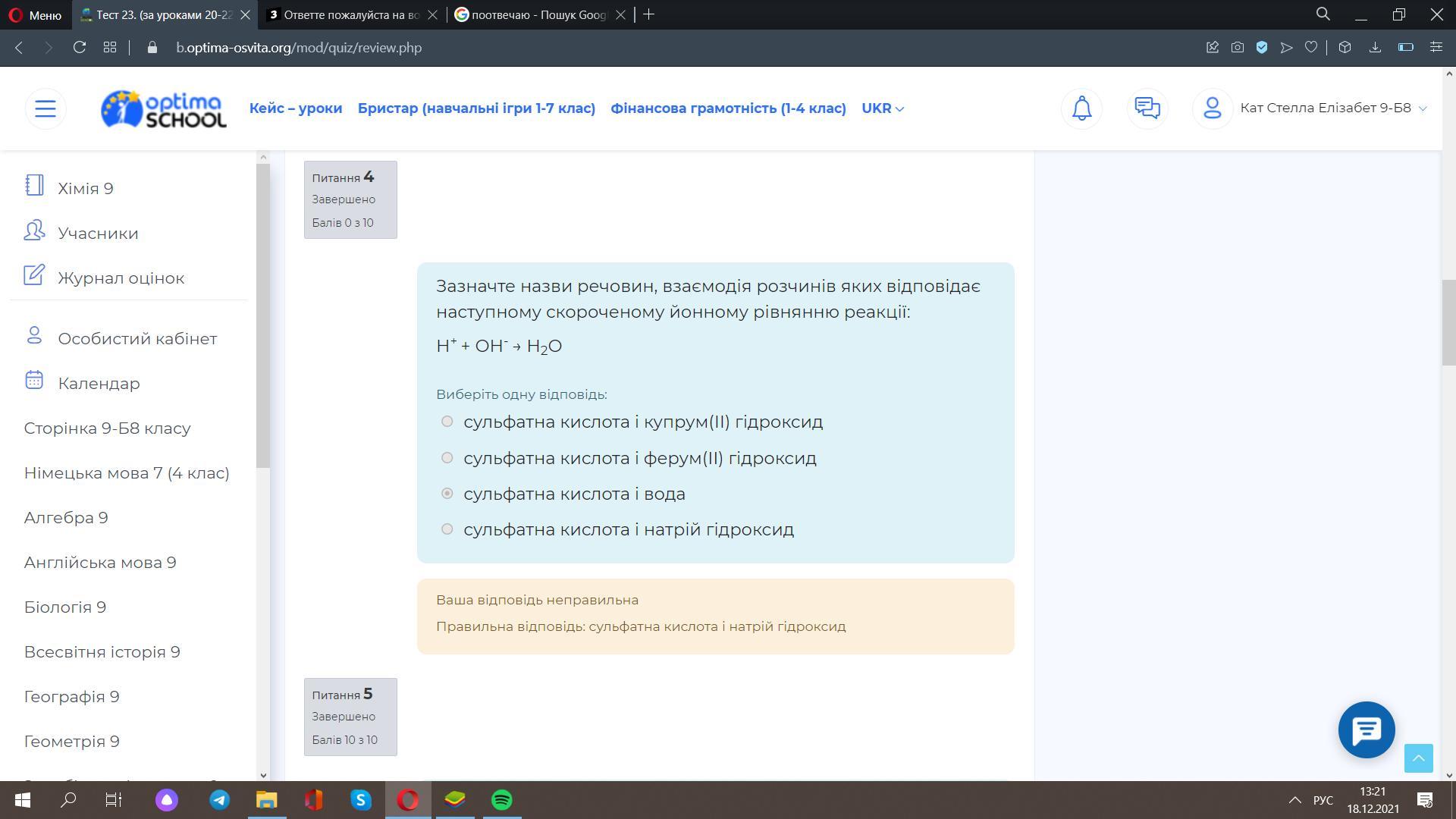Screen dimensions: 1456x819
Task: Expand the UKR language dropdown
Action: pyautogui.click(x=883, y=108)
